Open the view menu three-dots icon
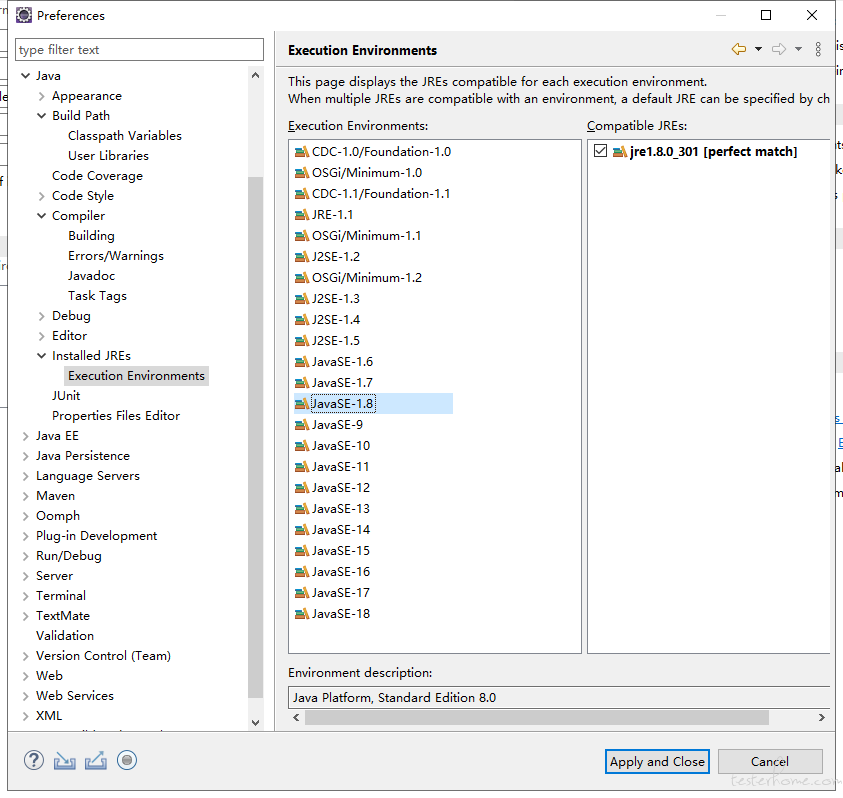Image resolution: width=843 pixels, height=798 pixels. pyautogui.click(x=818, y=49)
